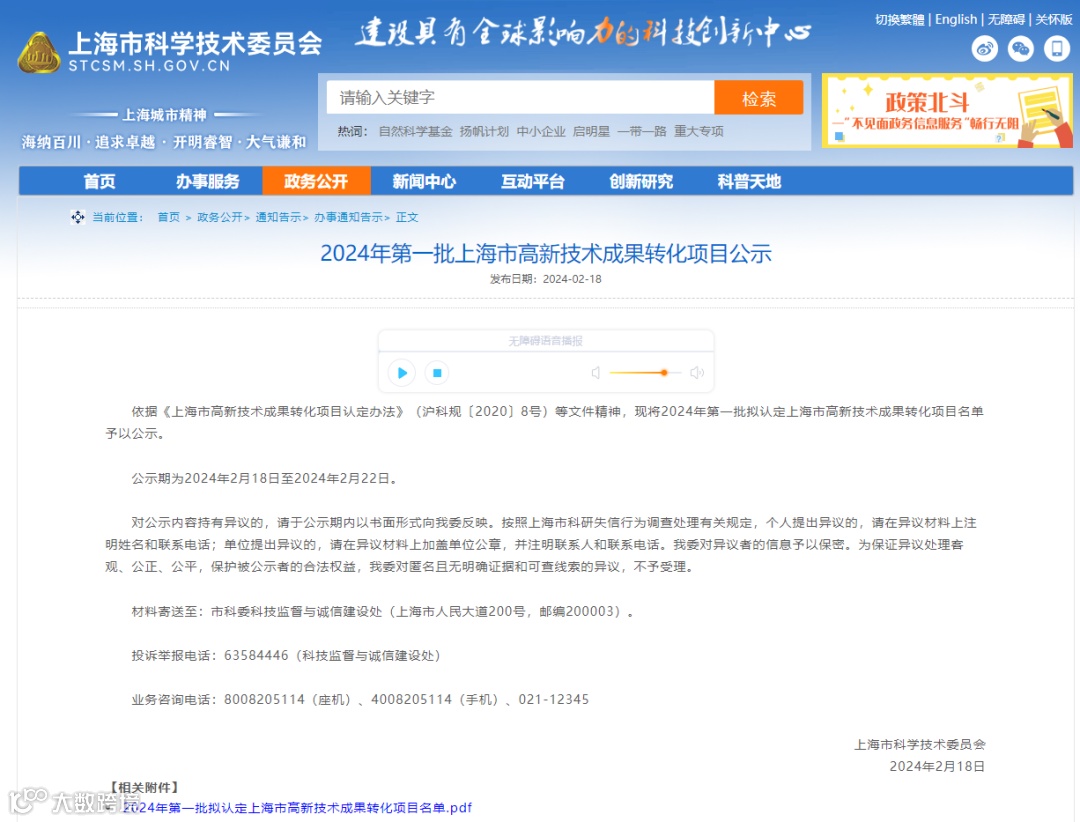Click the article title 2024年第一批上海市高新技术成果转化项目公示
The image size is (1080, 822).
tap(546, 254)
